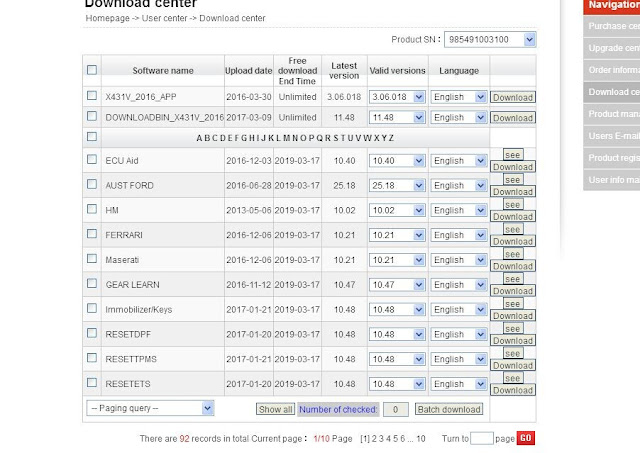Filter software by letter M
640x453 pixels.
286,138
